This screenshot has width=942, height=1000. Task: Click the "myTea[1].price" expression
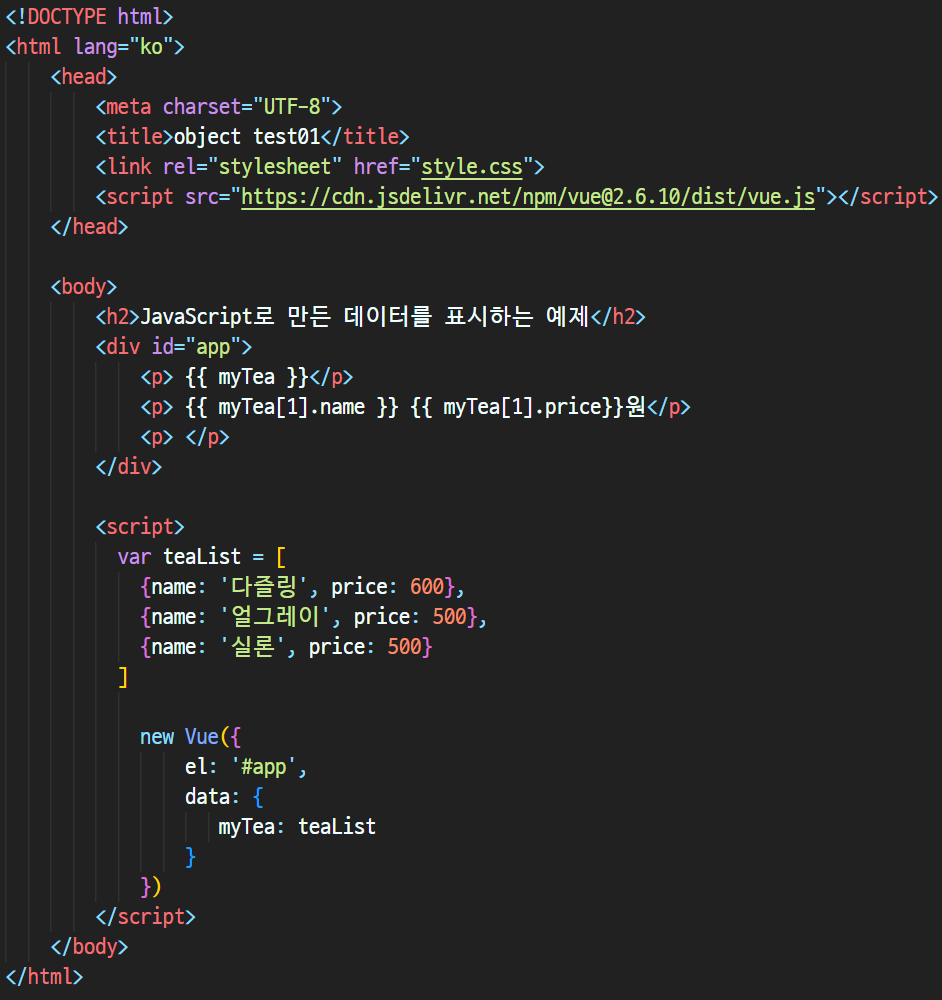(x=522, y=407)
